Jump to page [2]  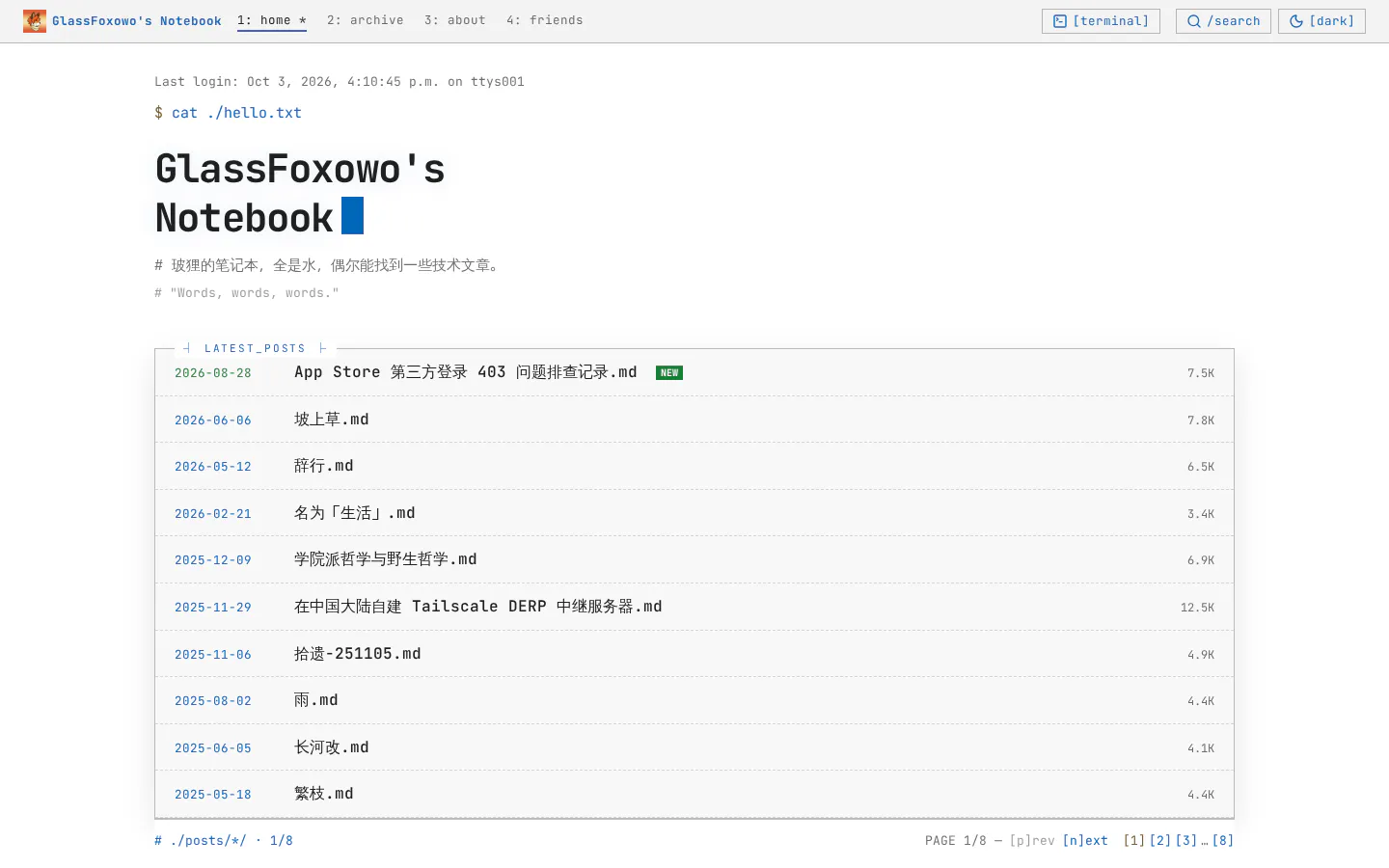tap(1160, 841)
